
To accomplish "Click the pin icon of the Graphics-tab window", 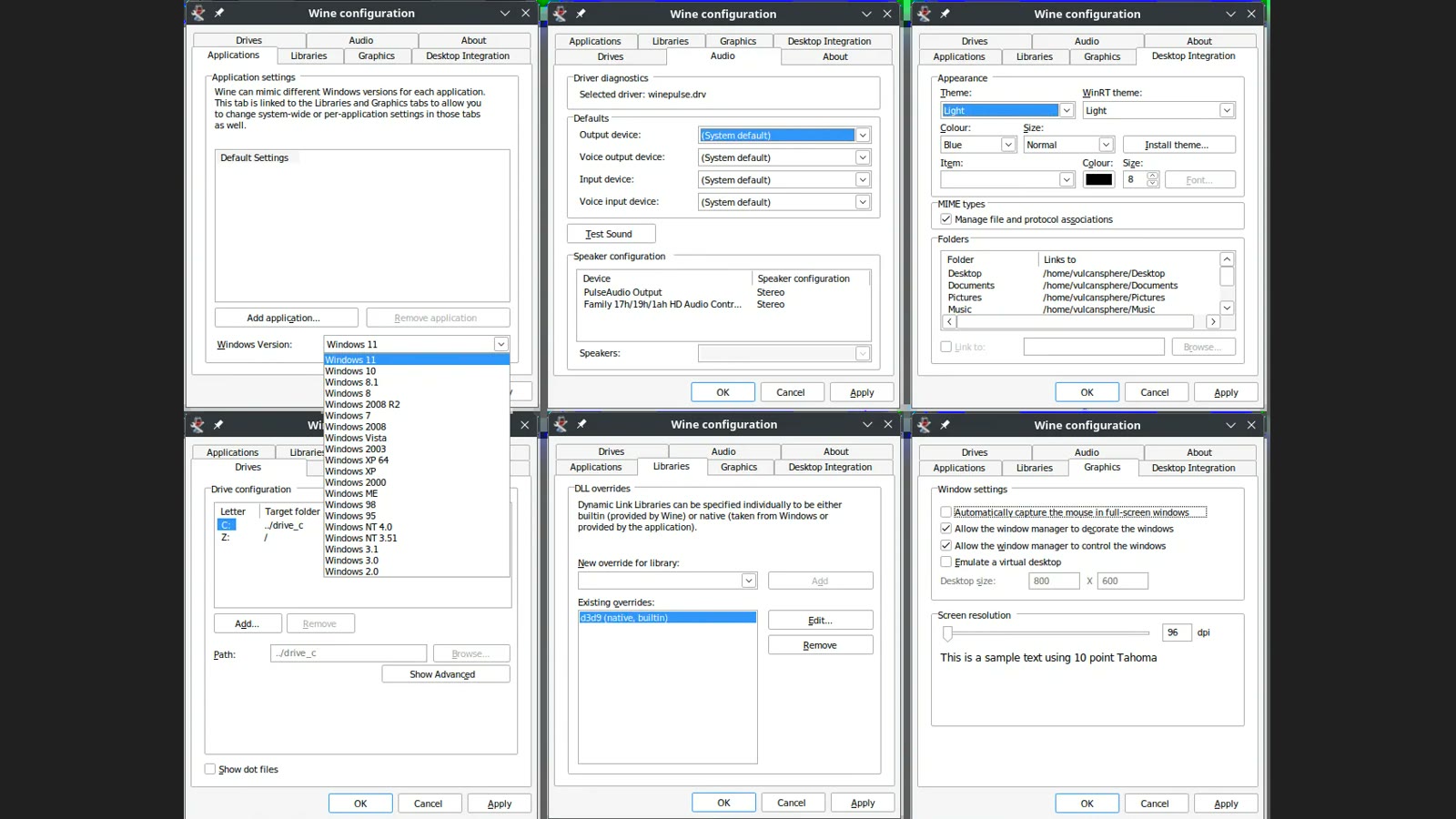I will tap(945, 425).
